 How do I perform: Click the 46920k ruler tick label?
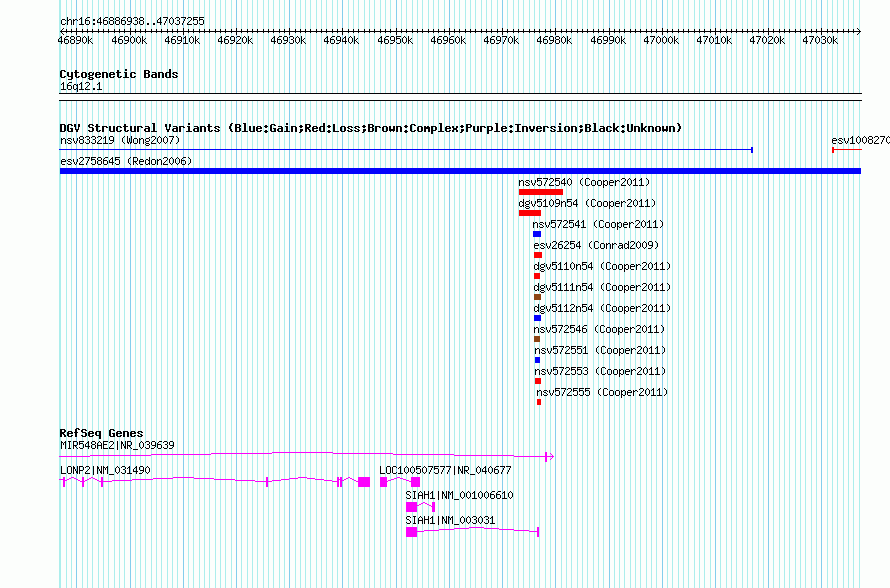pos(235,40)
